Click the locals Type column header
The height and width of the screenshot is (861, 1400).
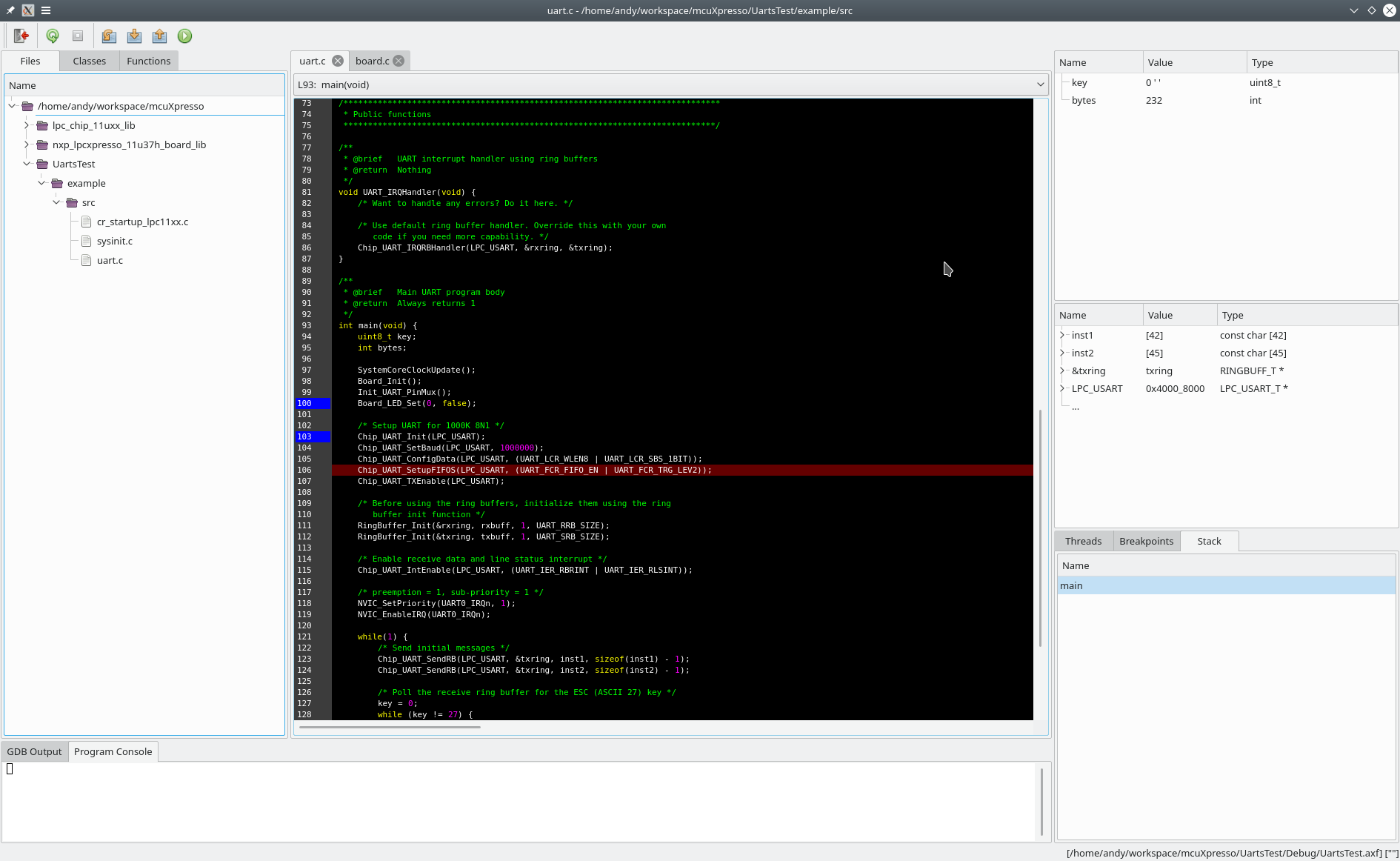[1321, 62]
